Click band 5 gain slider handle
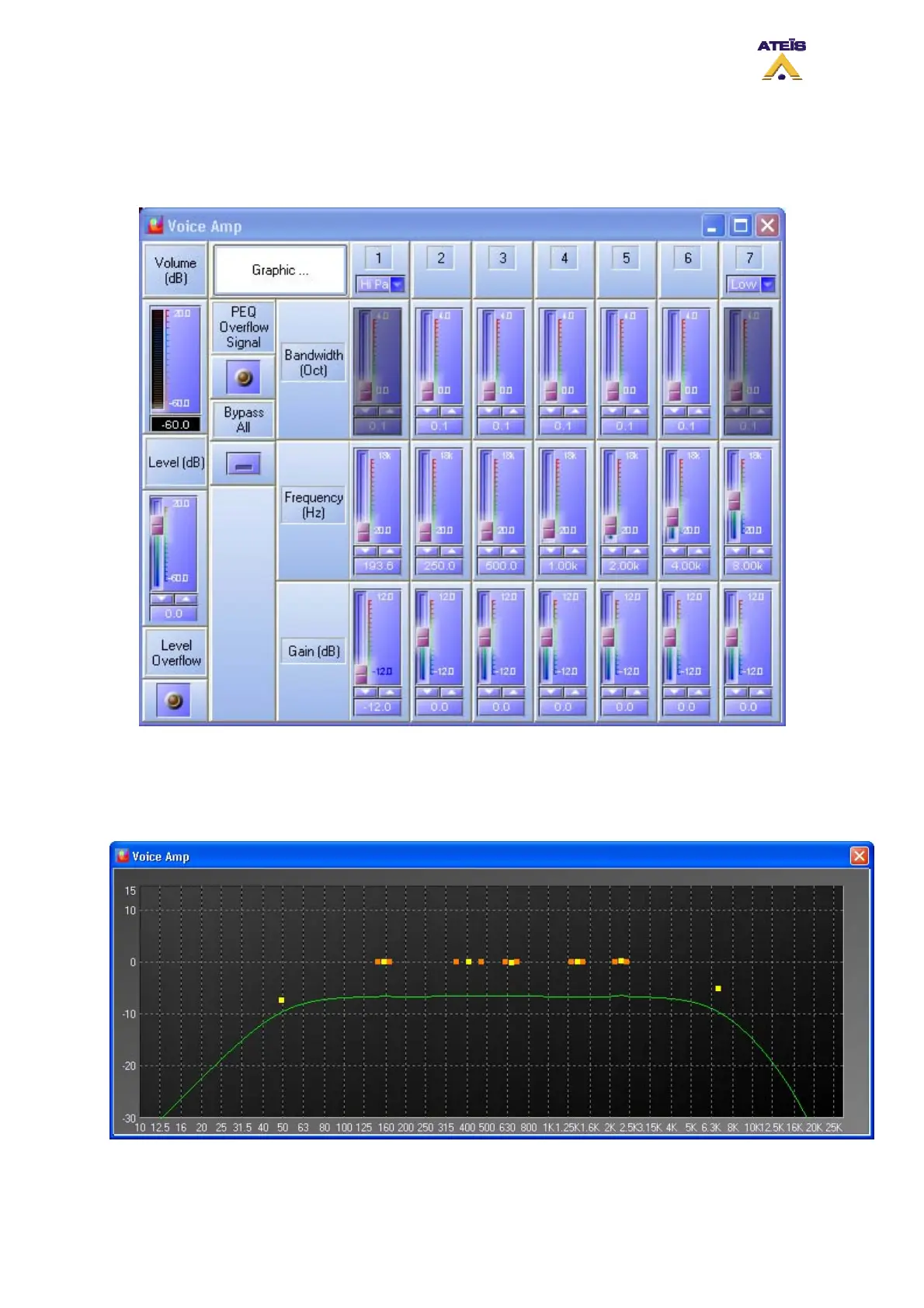 (x=608, y=637)
